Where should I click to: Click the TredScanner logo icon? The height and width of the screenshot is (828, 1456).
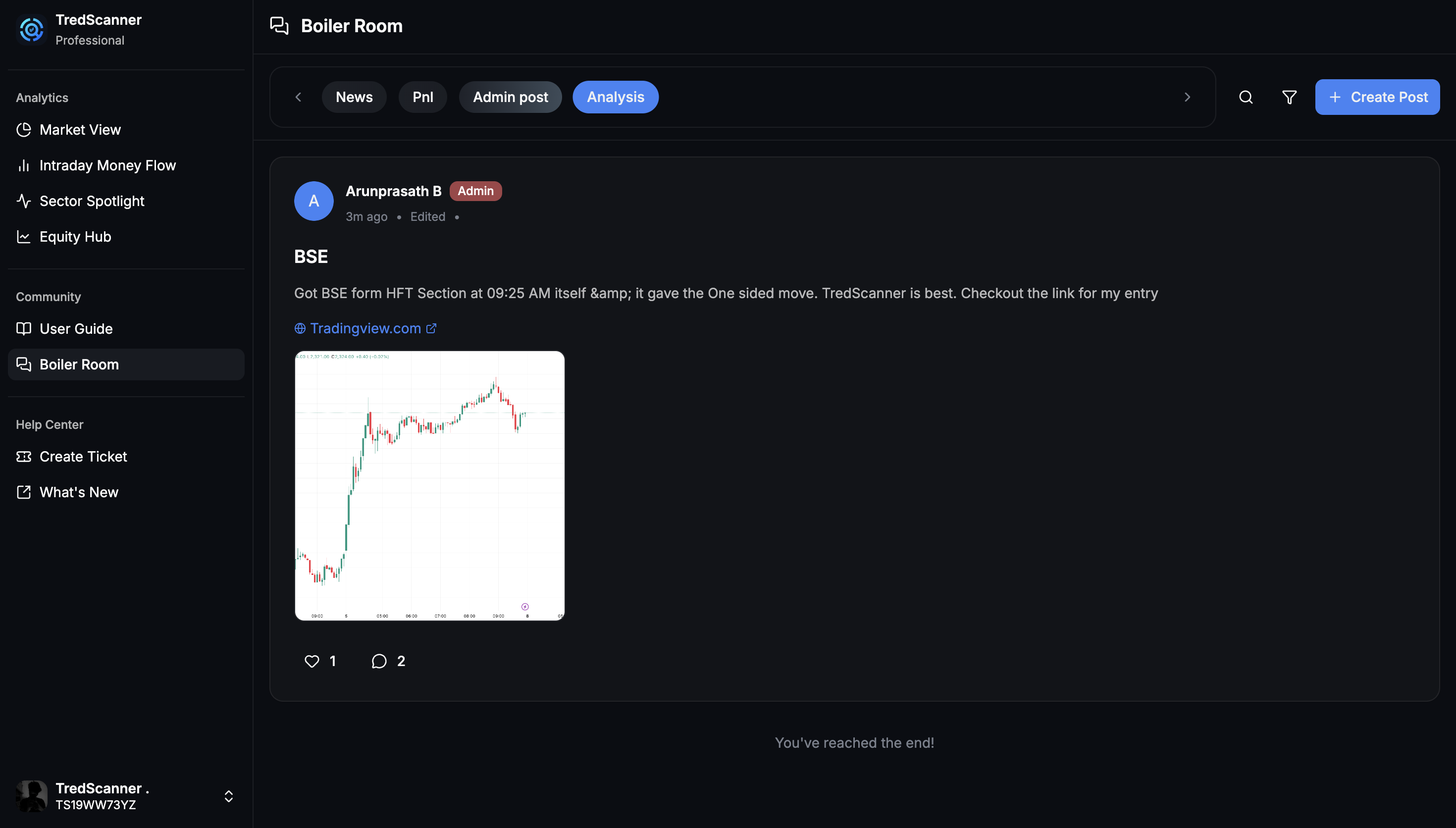[31, 30]
